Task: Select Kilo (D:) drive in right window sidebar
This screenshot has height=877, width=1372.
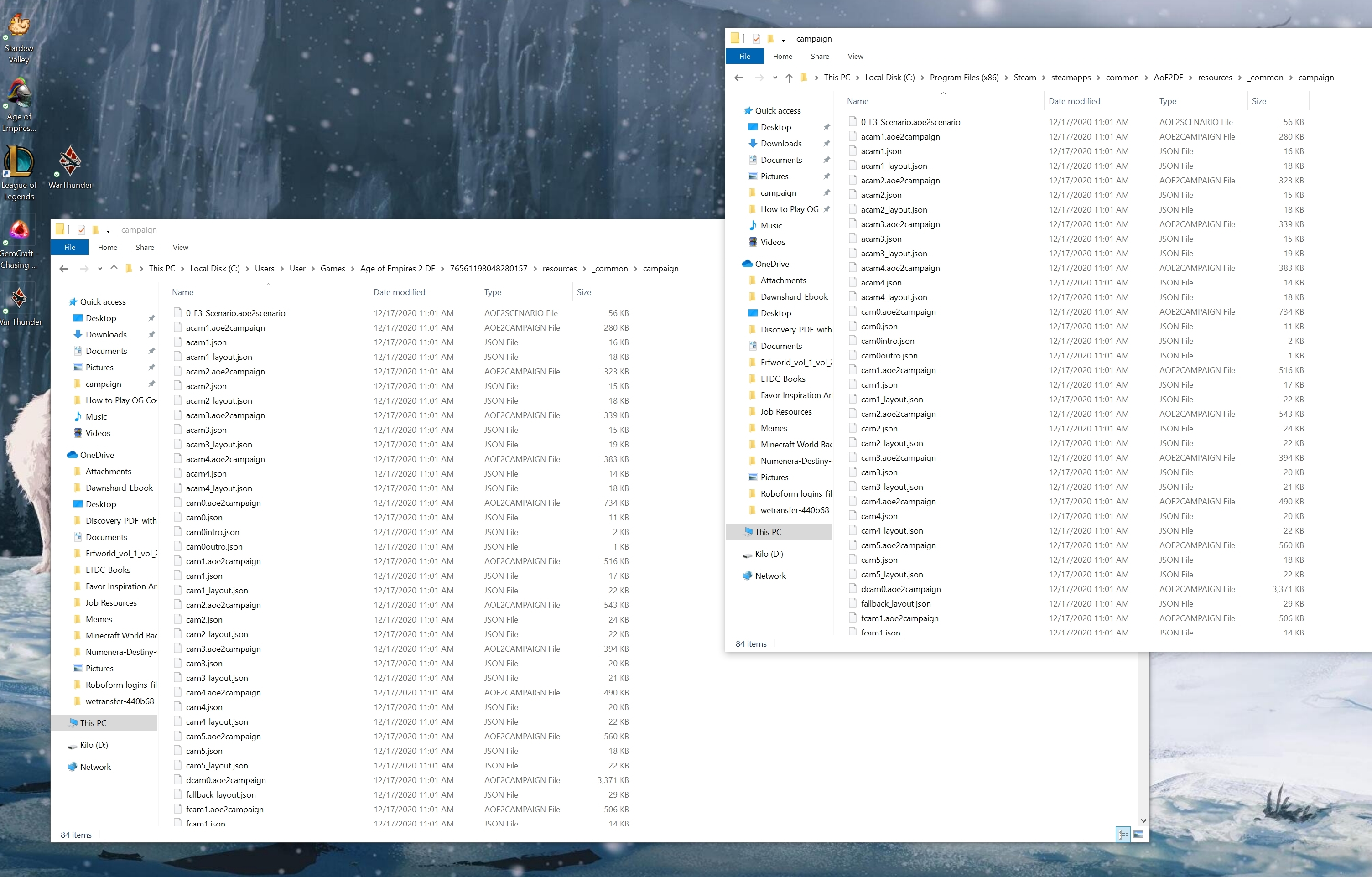Action: pos(768,554)
